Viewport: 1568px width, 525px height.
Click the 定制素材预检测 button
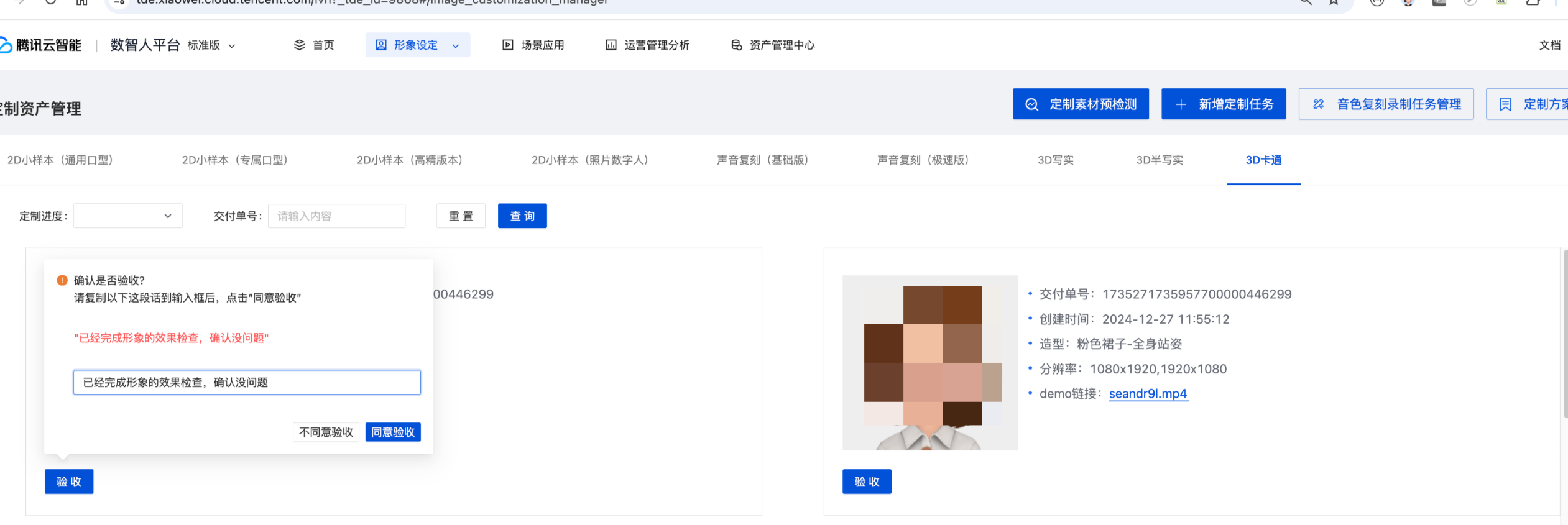point(1081,104)
